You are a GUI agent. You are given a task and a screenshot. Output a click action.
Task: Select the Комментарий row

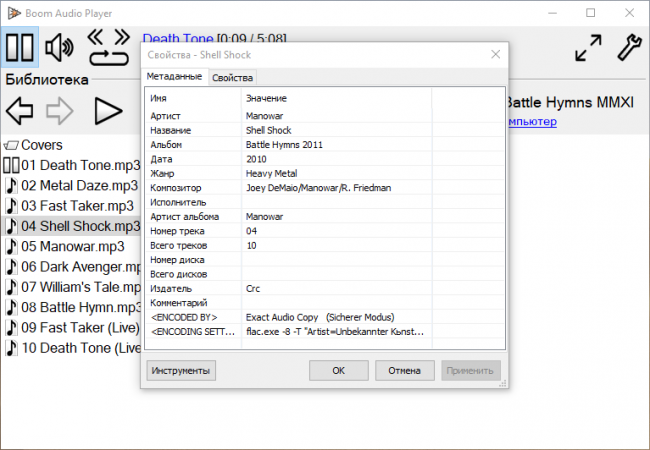tap(325, 303)
